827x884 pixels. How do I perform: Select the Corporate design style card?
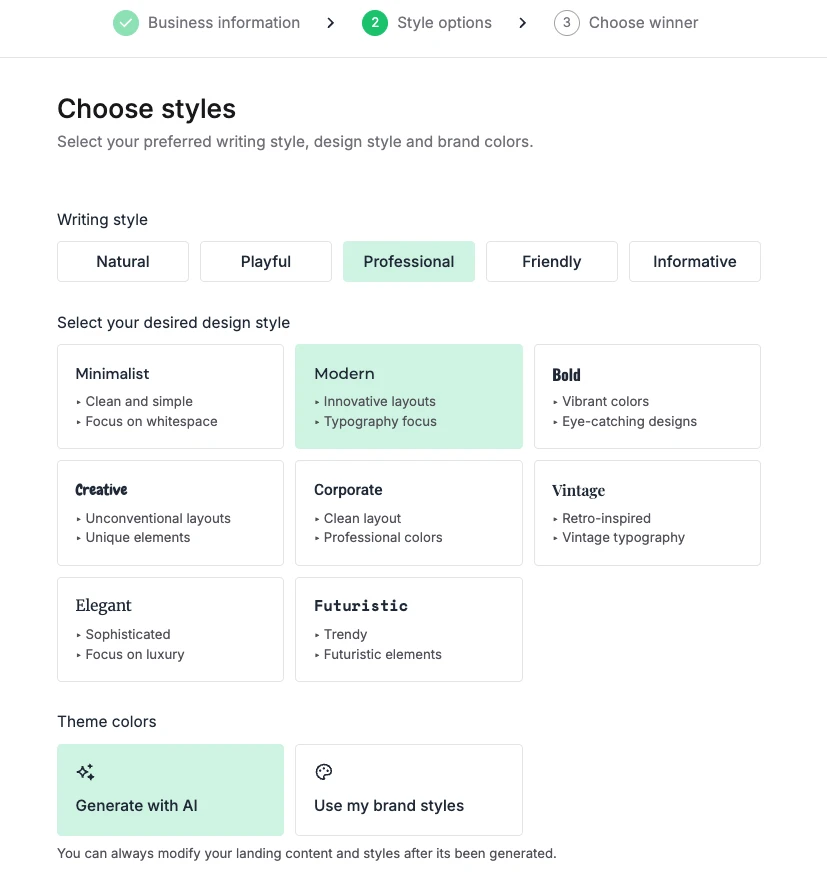(x=409, y=512)
